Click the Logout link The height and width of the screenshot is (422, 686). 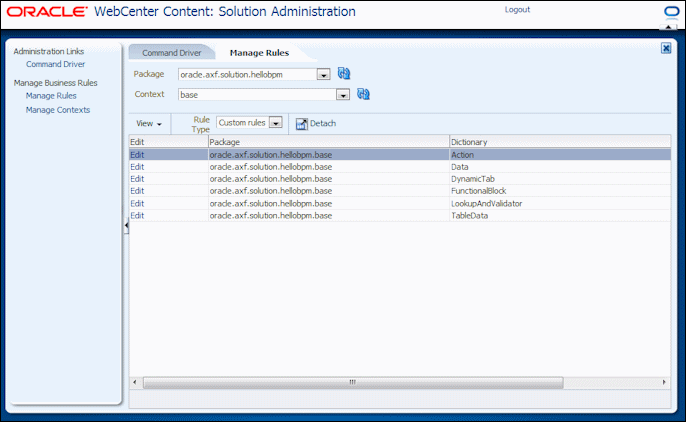[x=517, y=10]
